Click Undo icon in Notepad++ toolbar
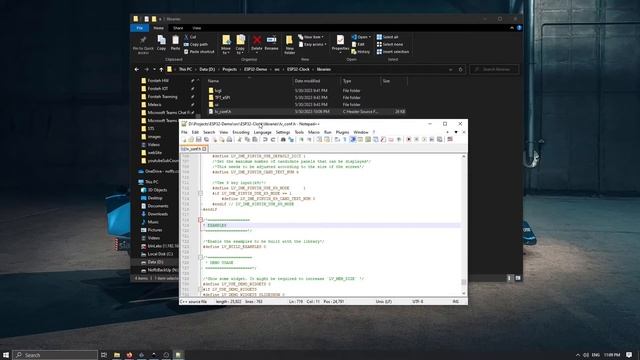 click(x=265, y=140)
